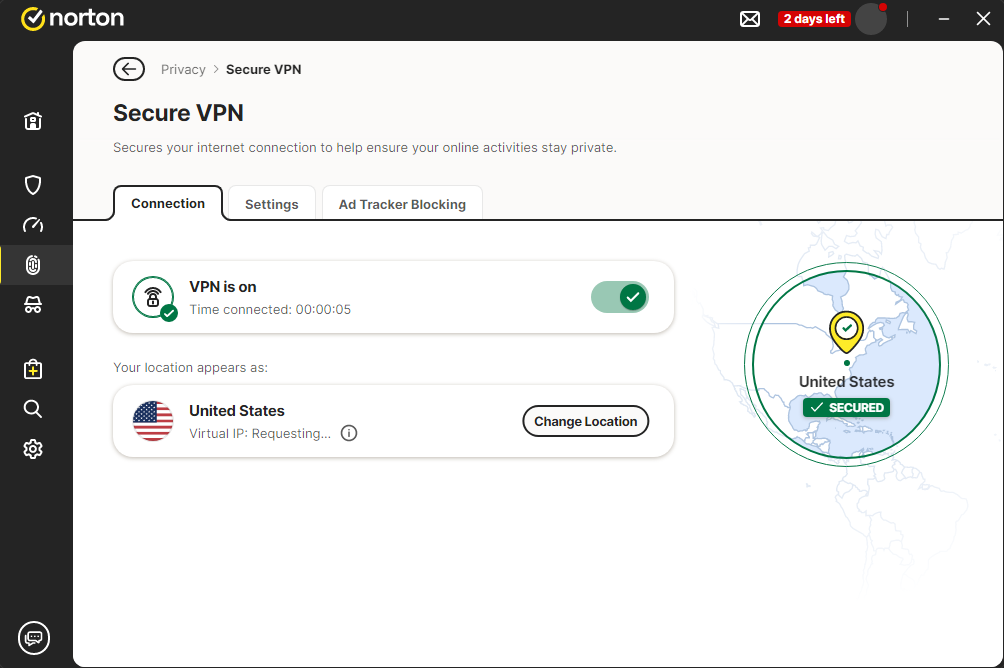The width and height of the screenshot is (1004, 668).
Task: Click the United States flag icon
Action: click(153, 421)
